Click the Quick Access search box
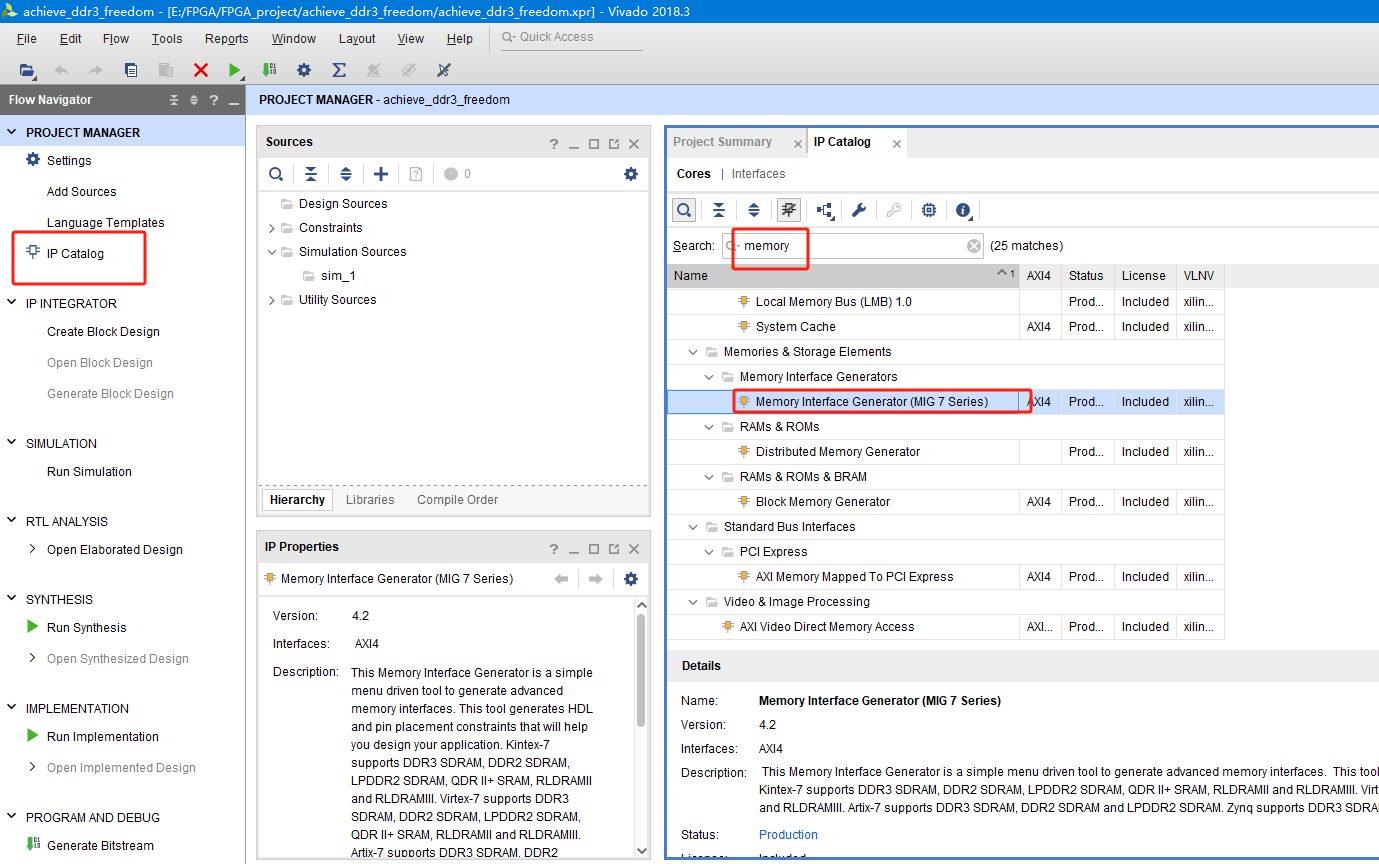 click(571, 37)
